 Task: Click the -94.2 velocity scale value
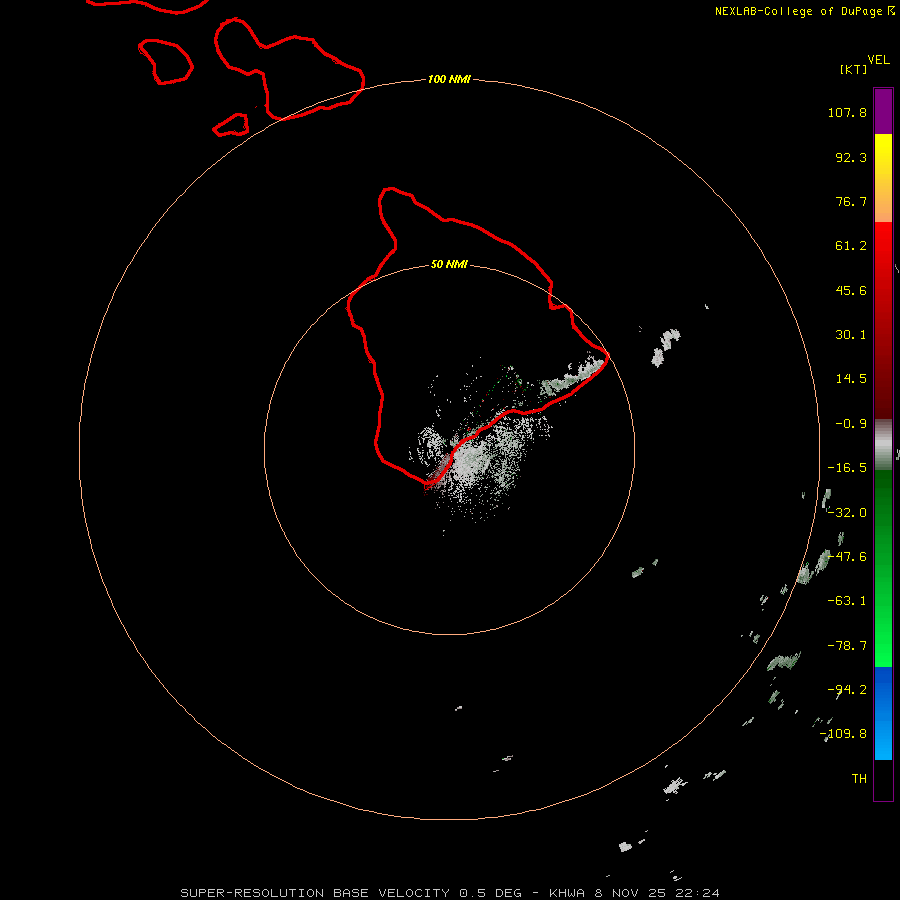pyautogui.click(x=847, y=690)
